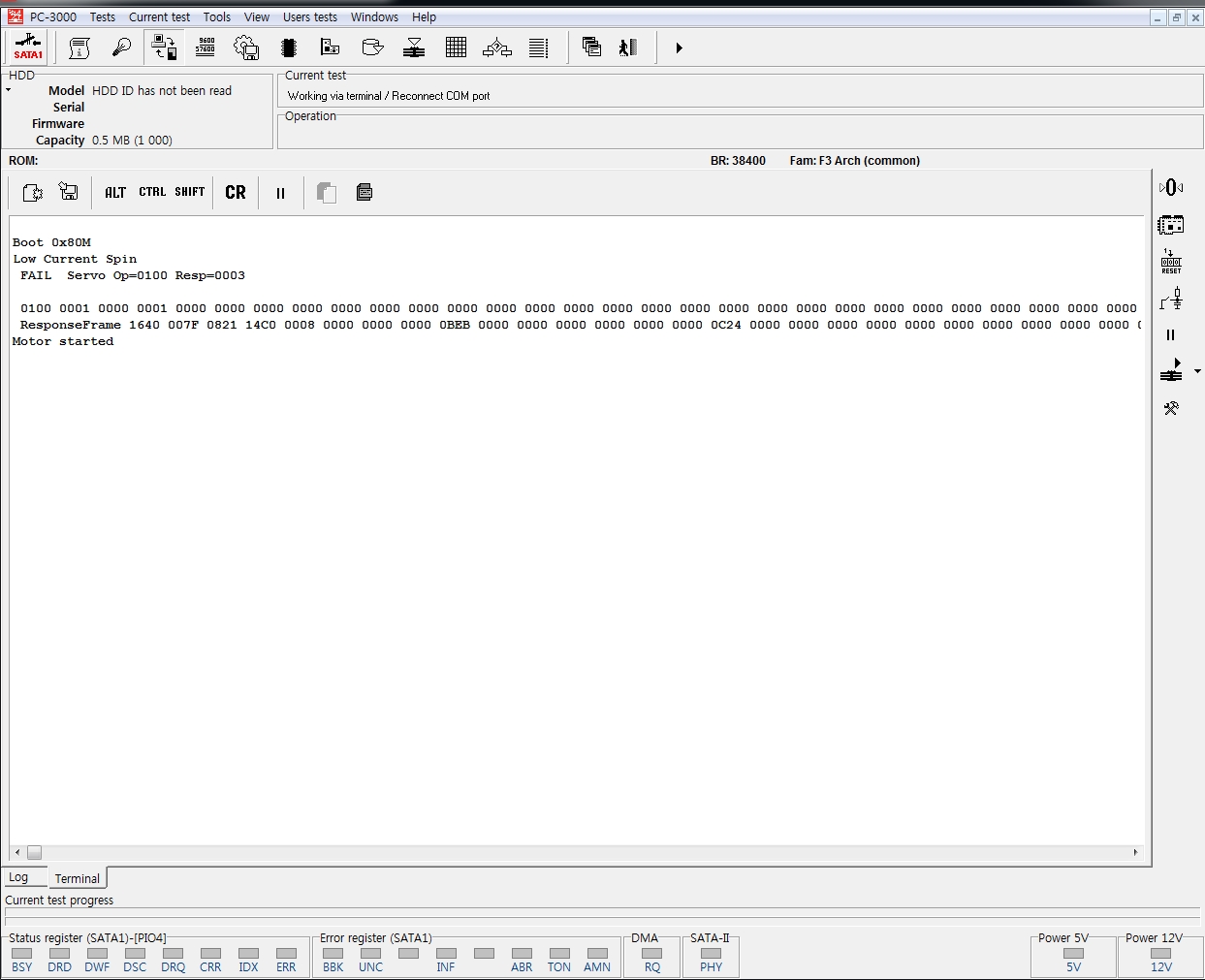The image size is (1205, 980).
Task: Click the pause icon in right sidebar
Action: coord(1170,334)
